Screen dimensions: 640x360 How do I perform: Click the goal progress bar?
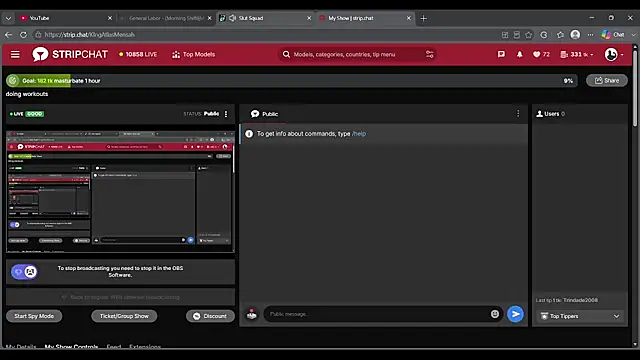click(x=292, y=80)
